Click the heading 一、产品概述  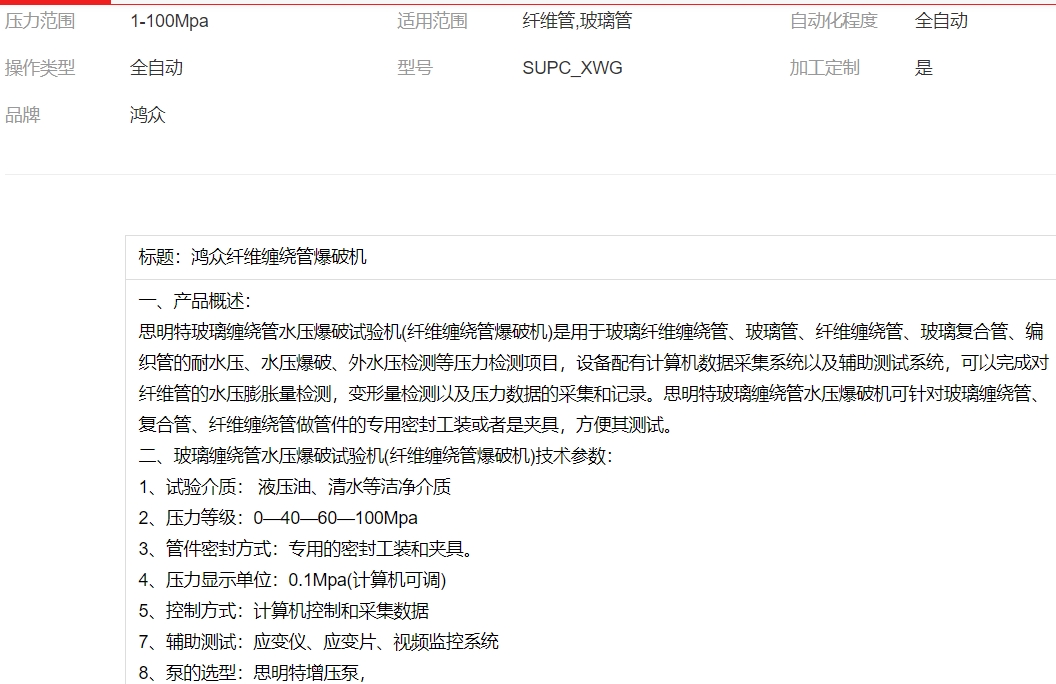click(195, 301)
